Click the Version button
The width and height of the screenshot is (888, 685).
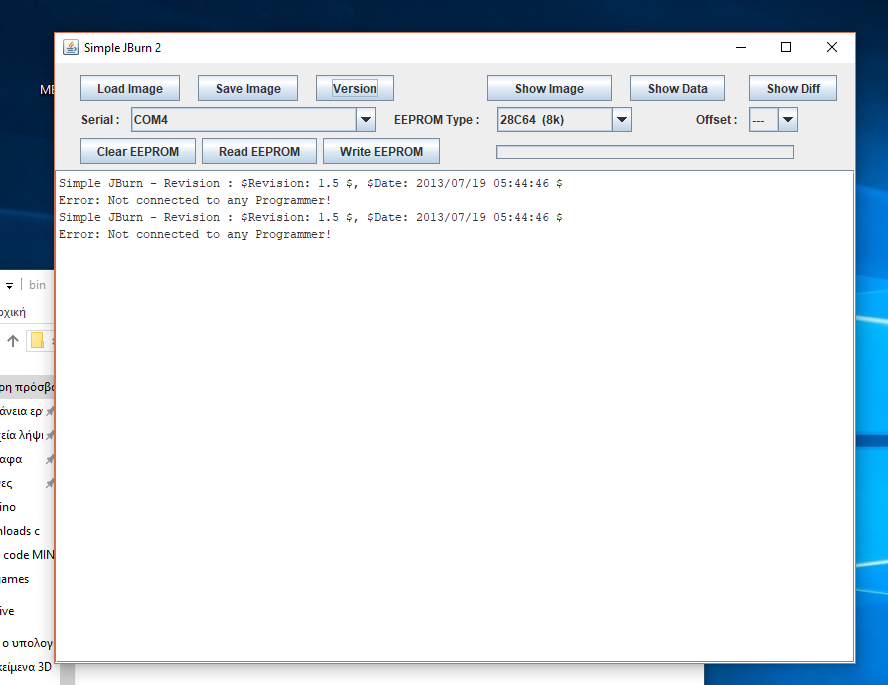(x=355, y=89)
